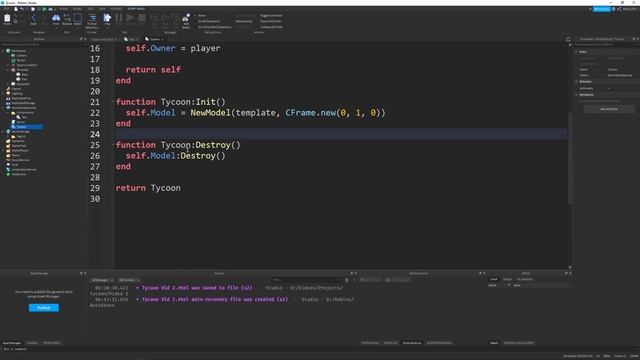Click the Step Out debugger icon
The image size is (640, 360).
(x=176, y=19)
